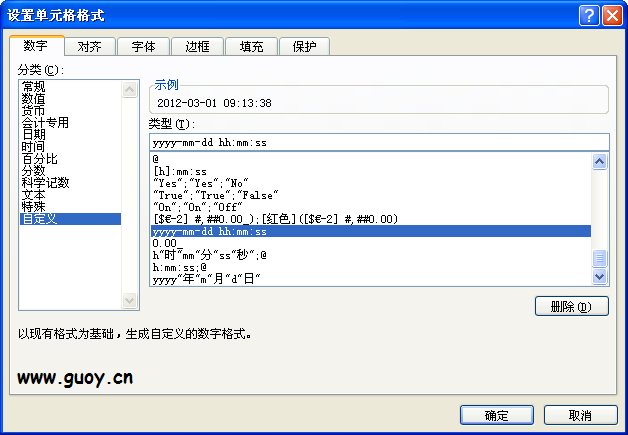Select the 自定义 category
The height and width of the screenshot is (435, 628).
(70, 219)
